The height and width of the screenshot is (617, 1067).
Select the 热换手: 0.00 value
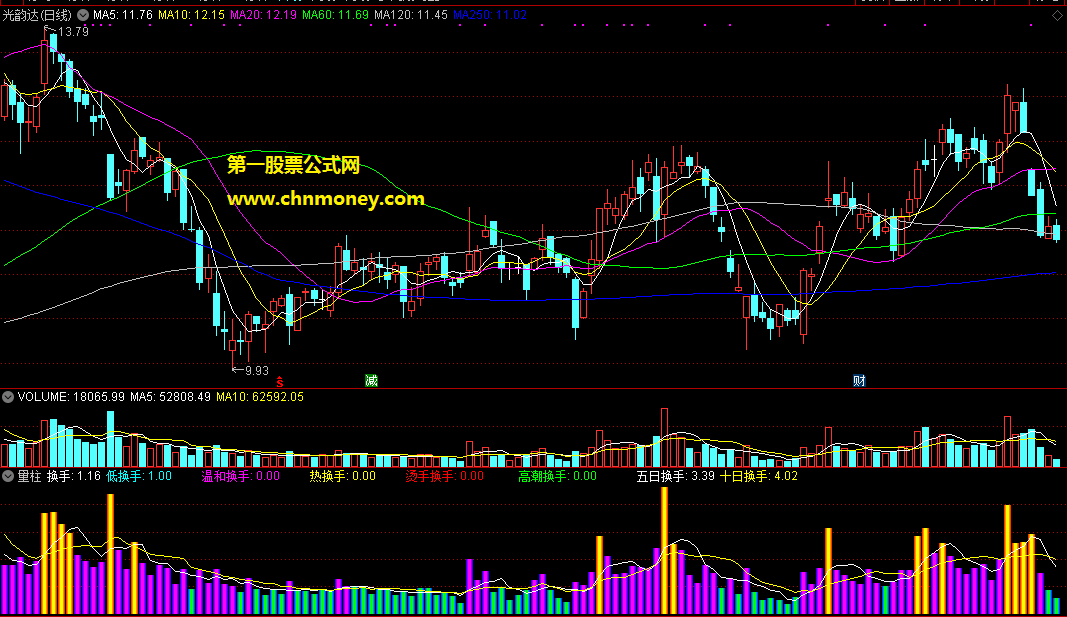point(342,476)
